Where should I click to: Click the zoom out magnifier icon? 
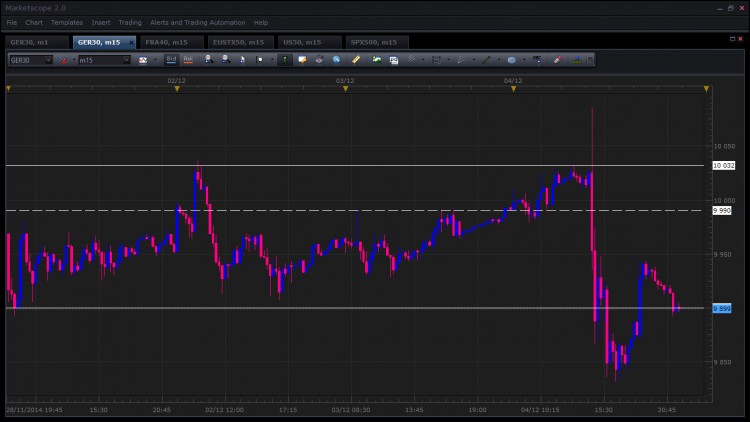click(x=226, y=59)
